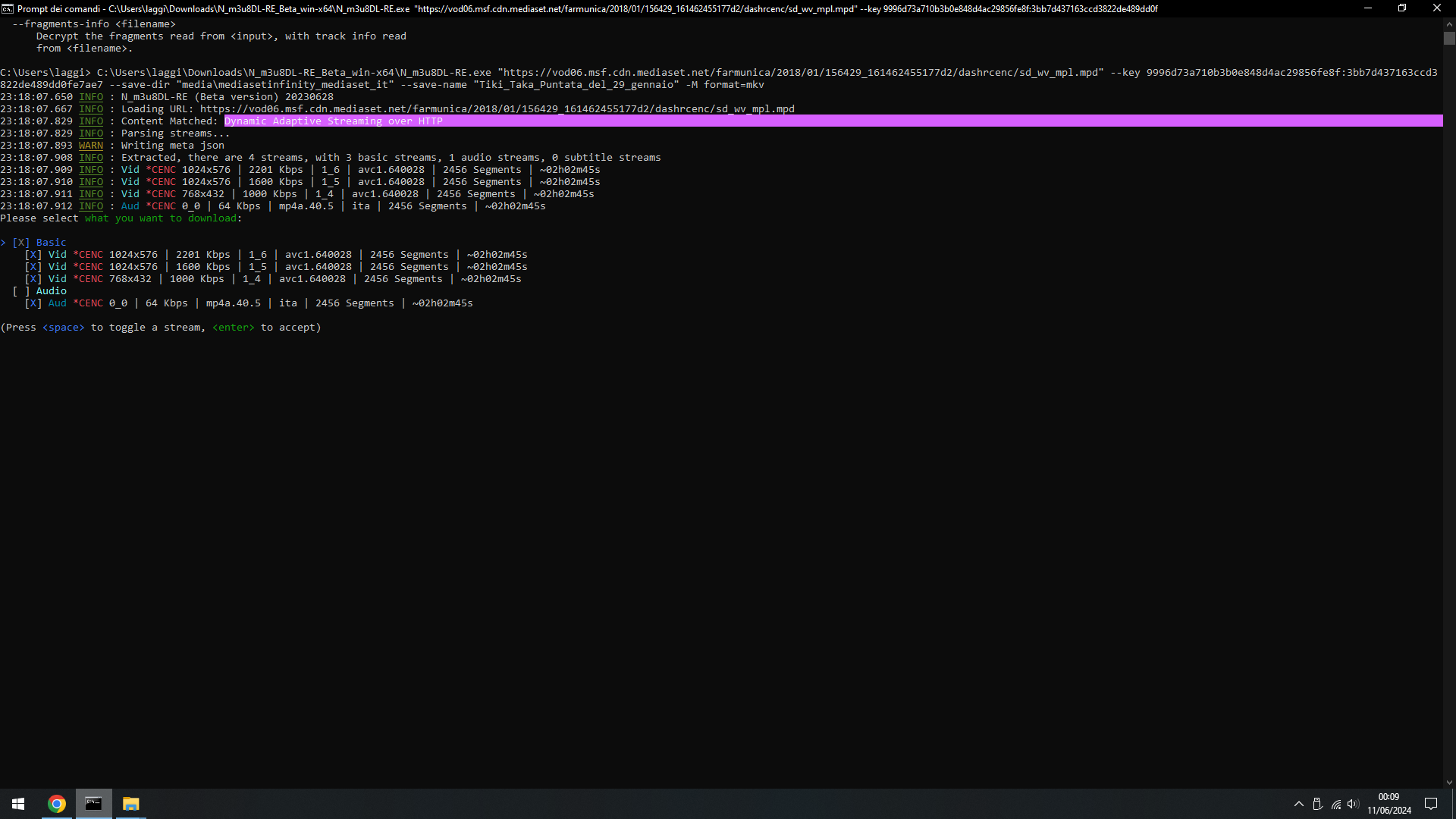Image resolution: width=1456 pixels, height=819 pixels.
Task: Click the taskbar clock and date
Action: (x=1389, y=804)
